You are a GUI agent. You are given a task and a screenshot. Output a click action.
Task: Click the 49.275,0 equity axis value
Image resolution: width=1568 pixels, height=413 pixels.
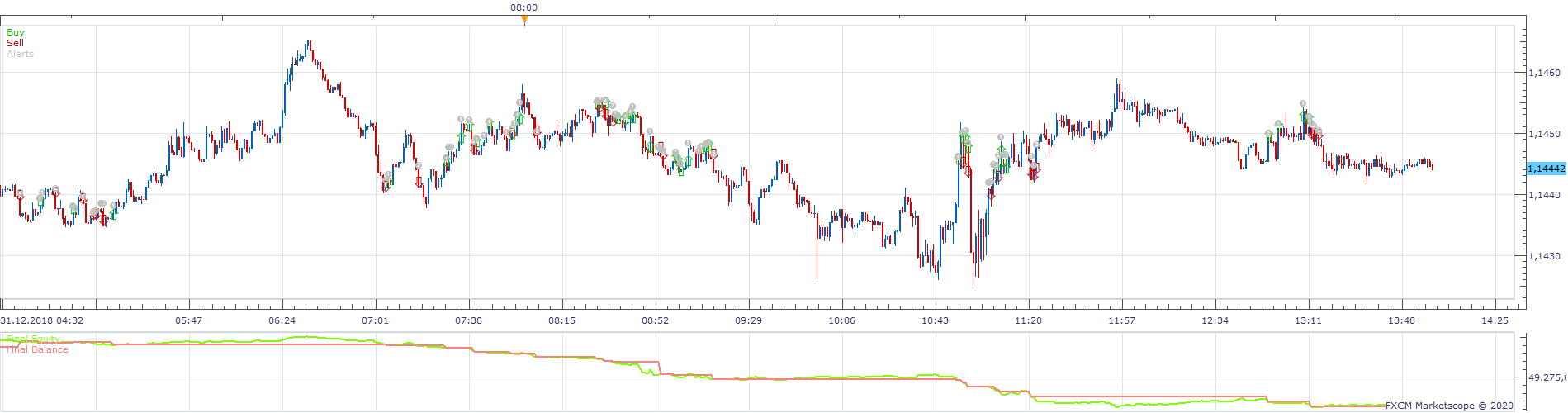[x=1547, y=377]
